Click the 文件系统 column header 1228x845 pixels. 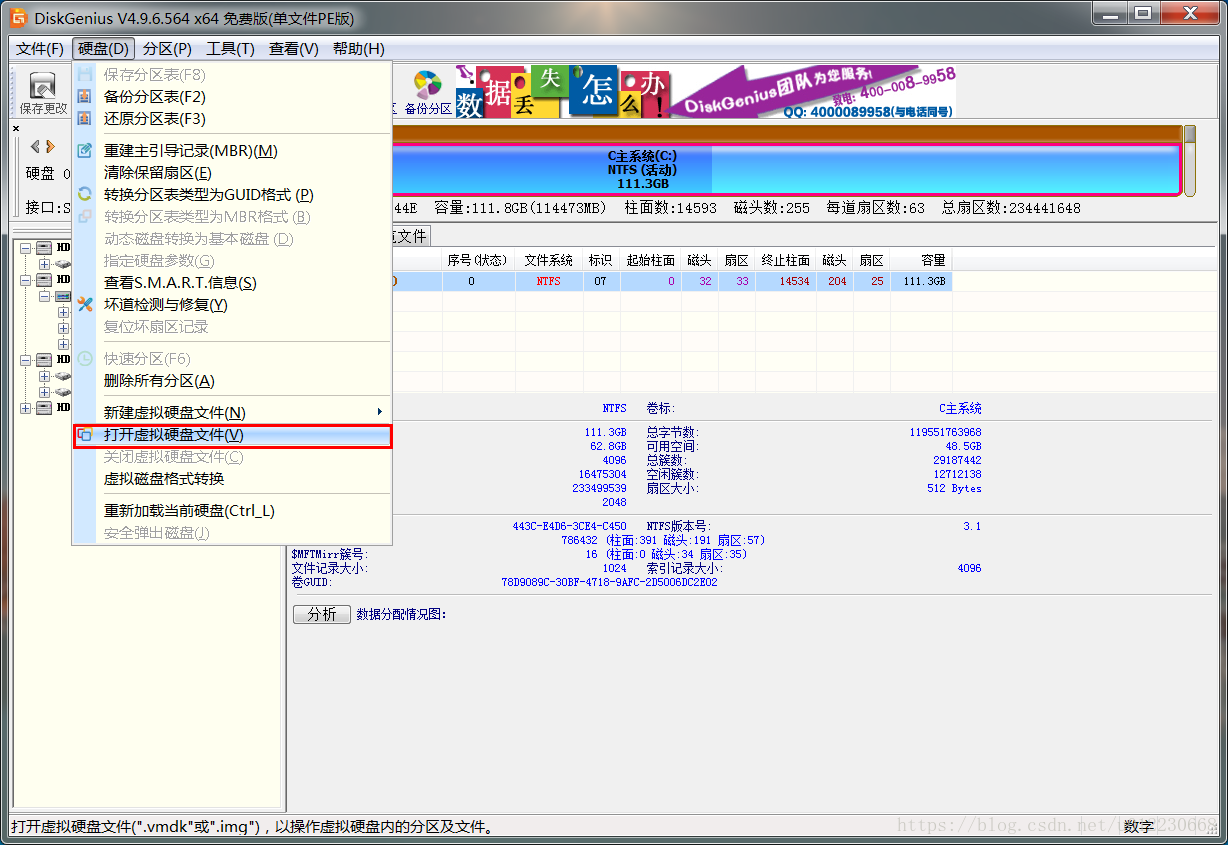tap(549, 260)
